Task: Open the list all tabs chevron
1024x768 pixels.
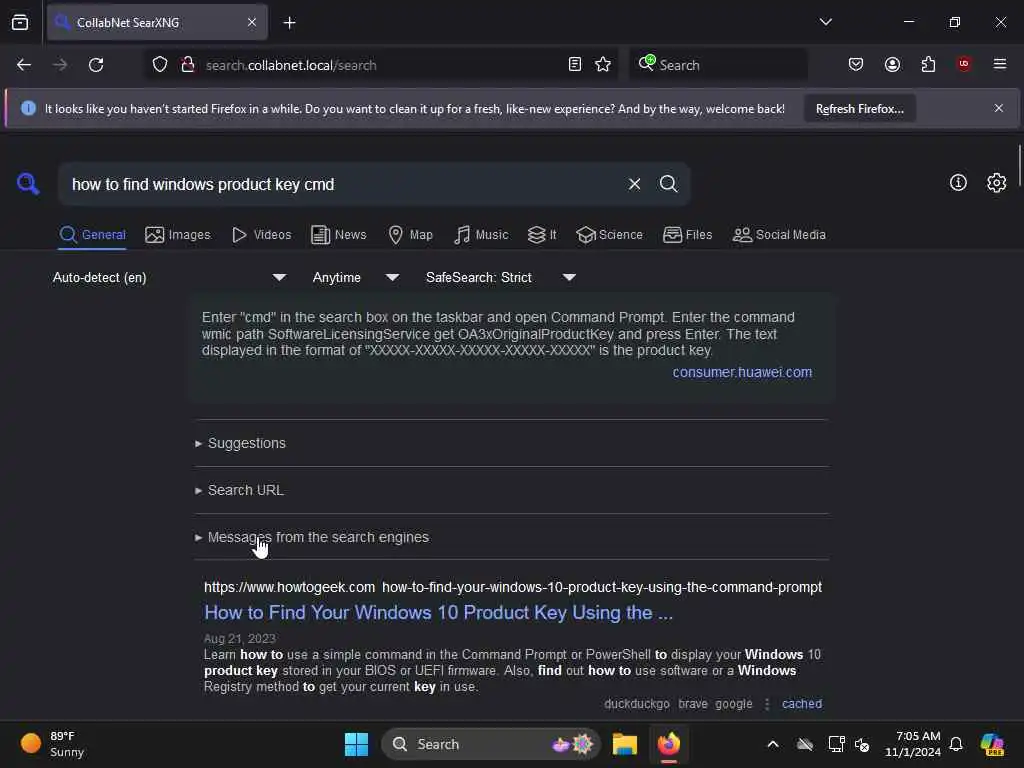Action: 825,22
